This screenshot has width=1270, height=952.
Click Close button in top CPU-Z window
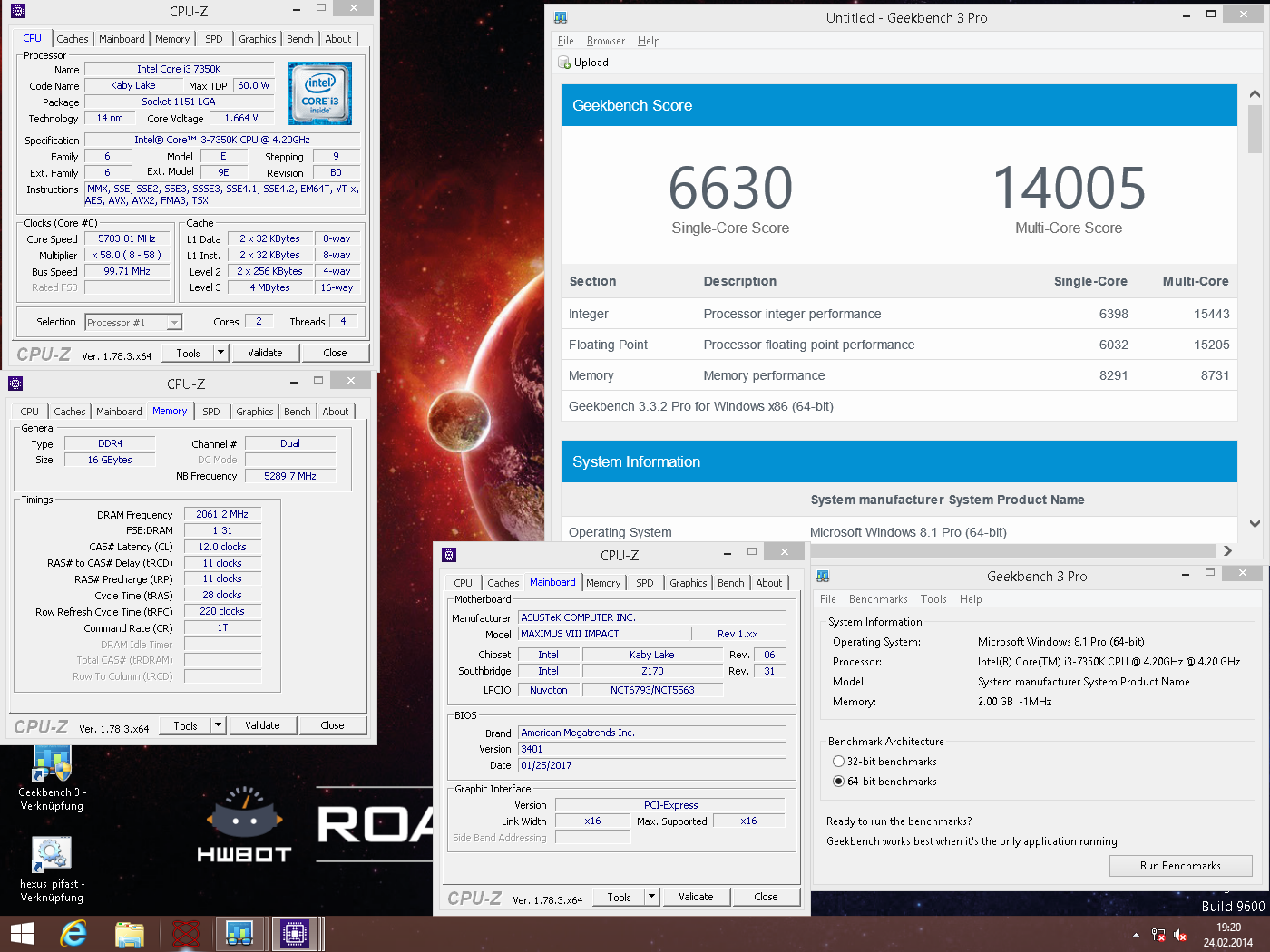tap(335, 353)
